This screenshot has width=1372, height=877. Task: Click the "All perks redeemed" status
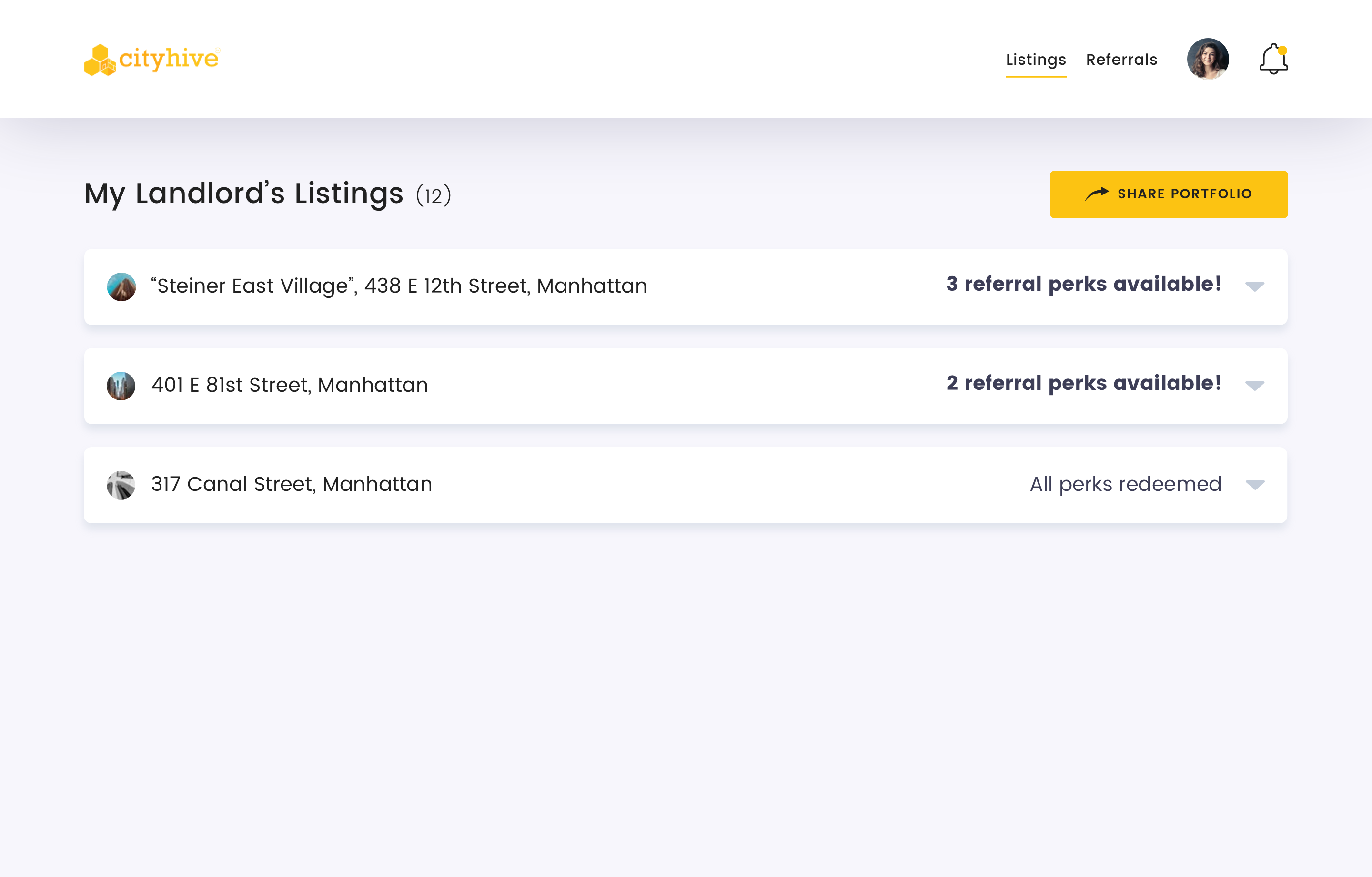[x=1125, y=484]
